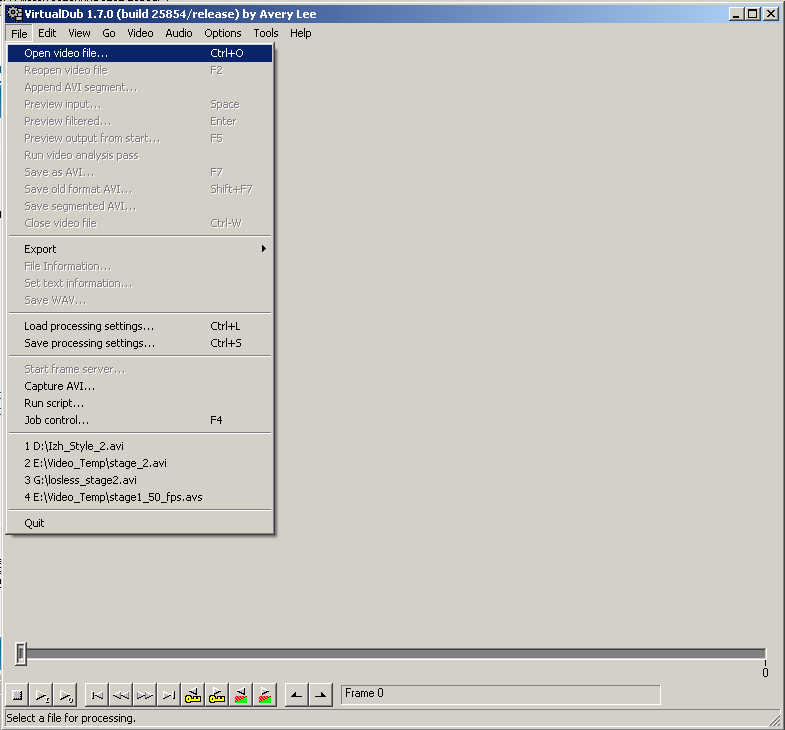The image size is (785, 730).
Task: Click previous scene change icon
Action: pyautogui.click(x=241, y=695)
